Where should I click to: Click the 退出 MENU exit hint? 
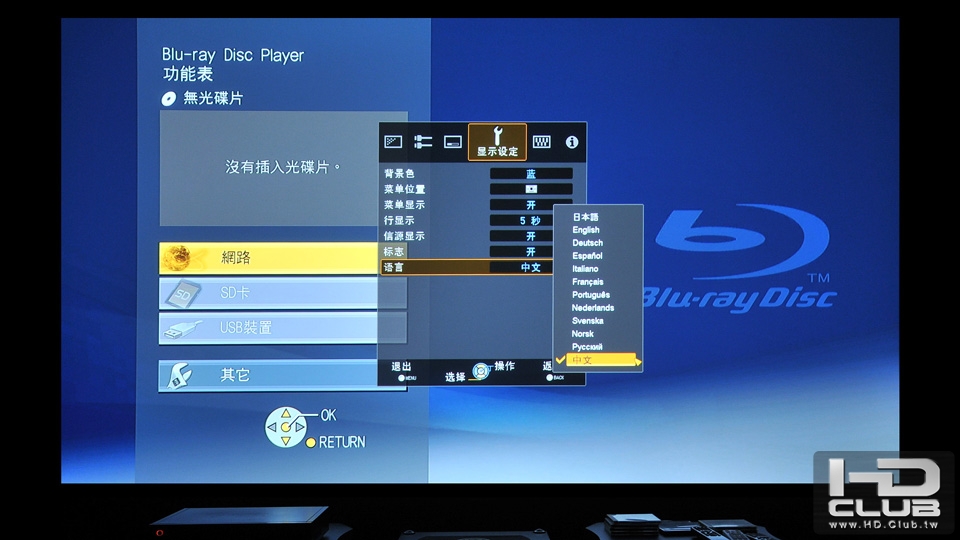tap(403, 371)
